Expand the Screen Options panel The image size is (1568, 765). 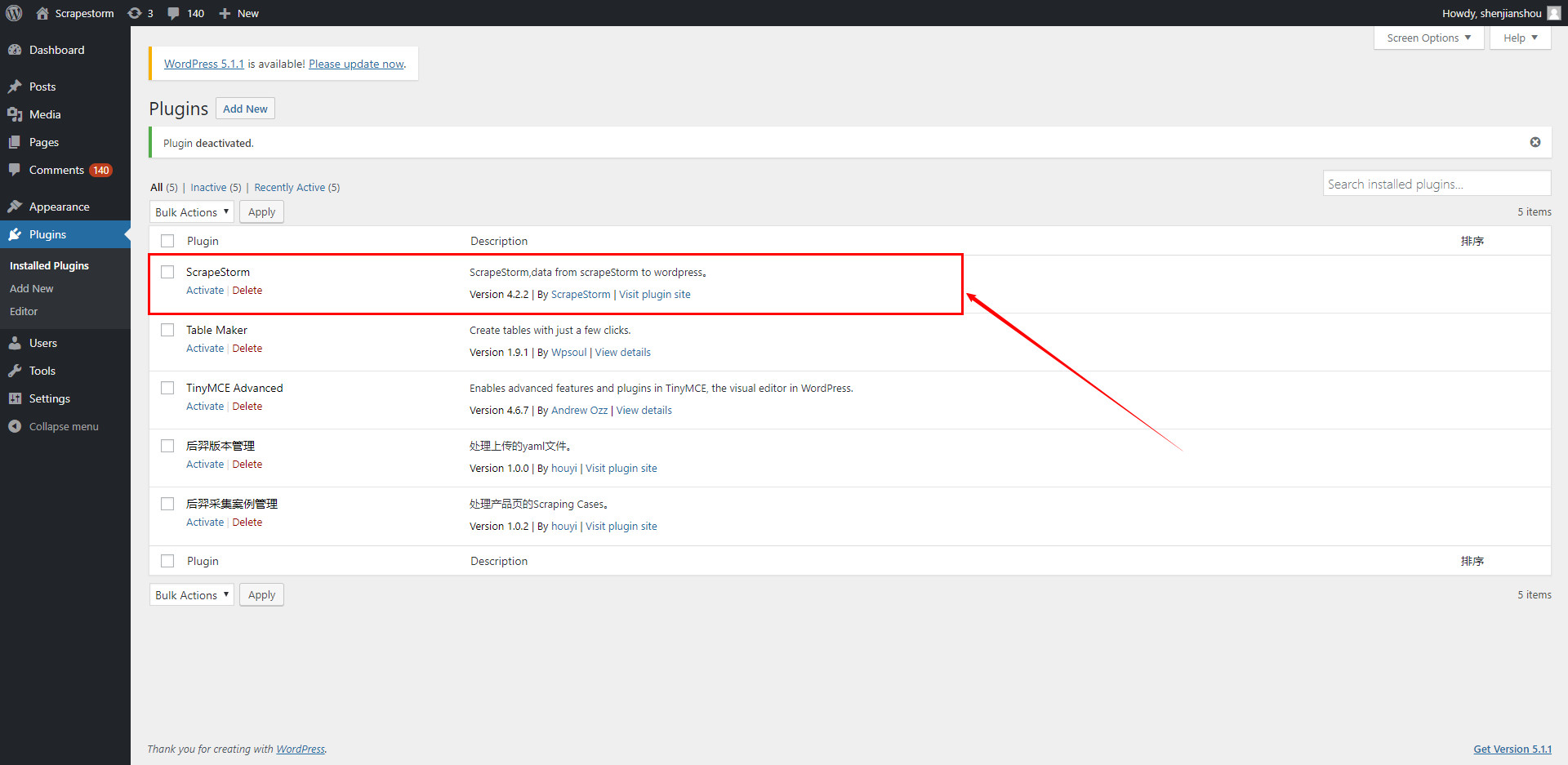pos(1429,38)
